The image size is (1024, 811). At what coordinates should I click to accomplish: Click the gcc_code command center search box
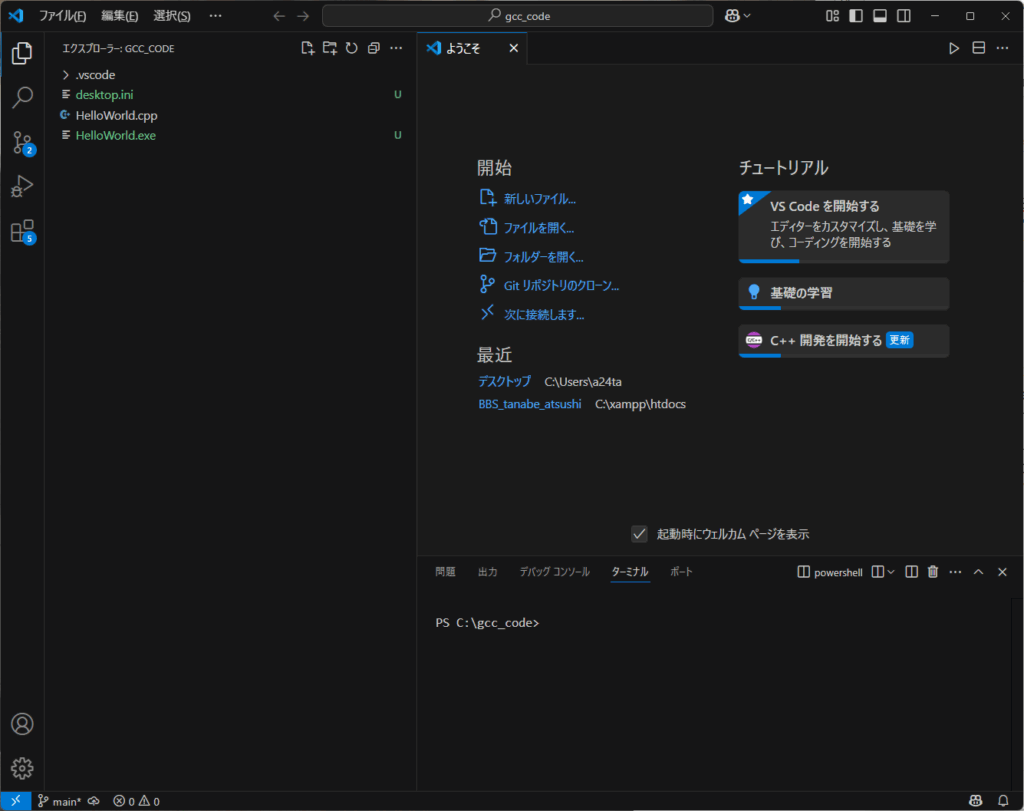point(518,16)
